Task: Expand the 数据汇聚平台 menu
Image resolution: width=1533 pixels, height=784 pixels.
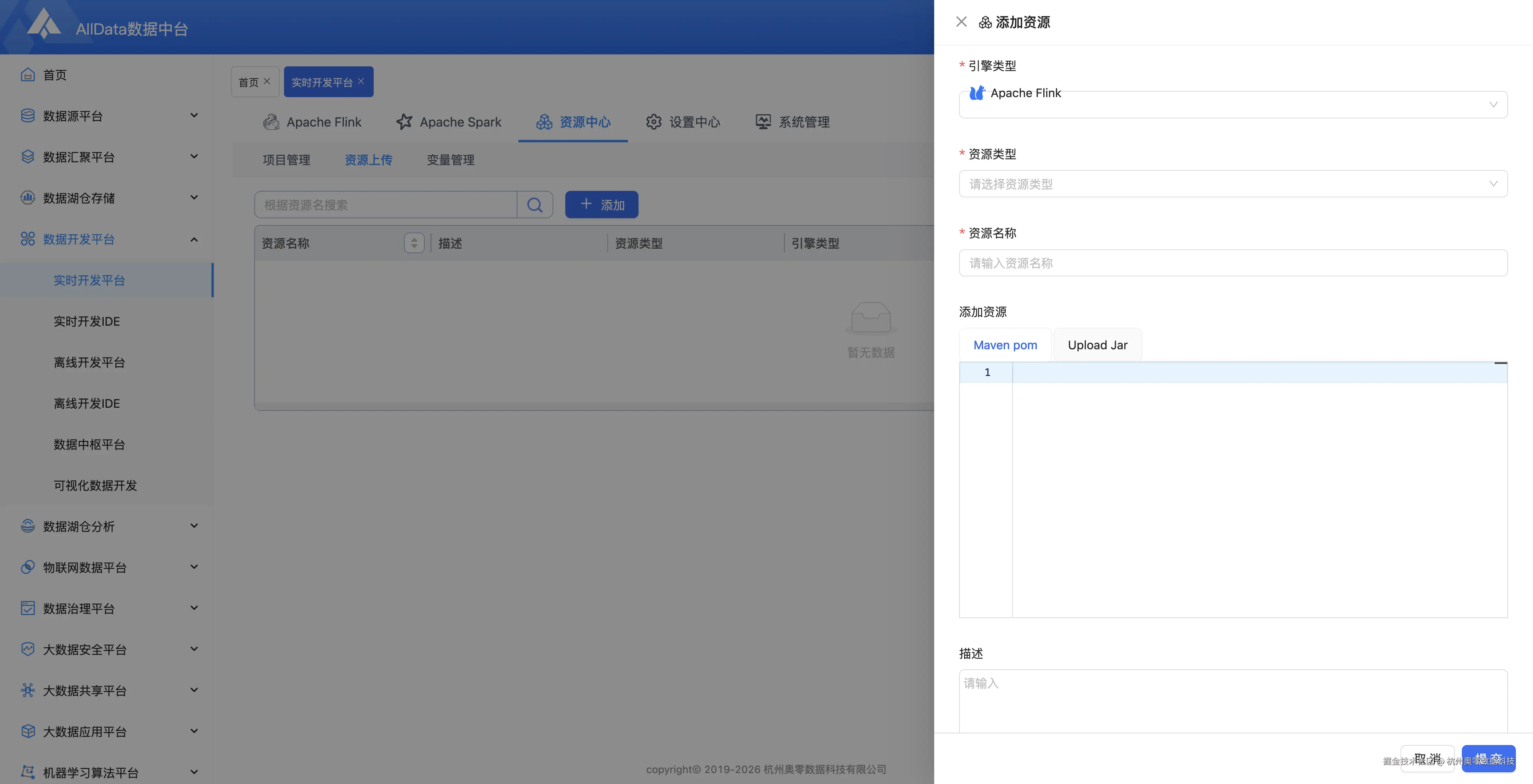Action: coord(194,156)
